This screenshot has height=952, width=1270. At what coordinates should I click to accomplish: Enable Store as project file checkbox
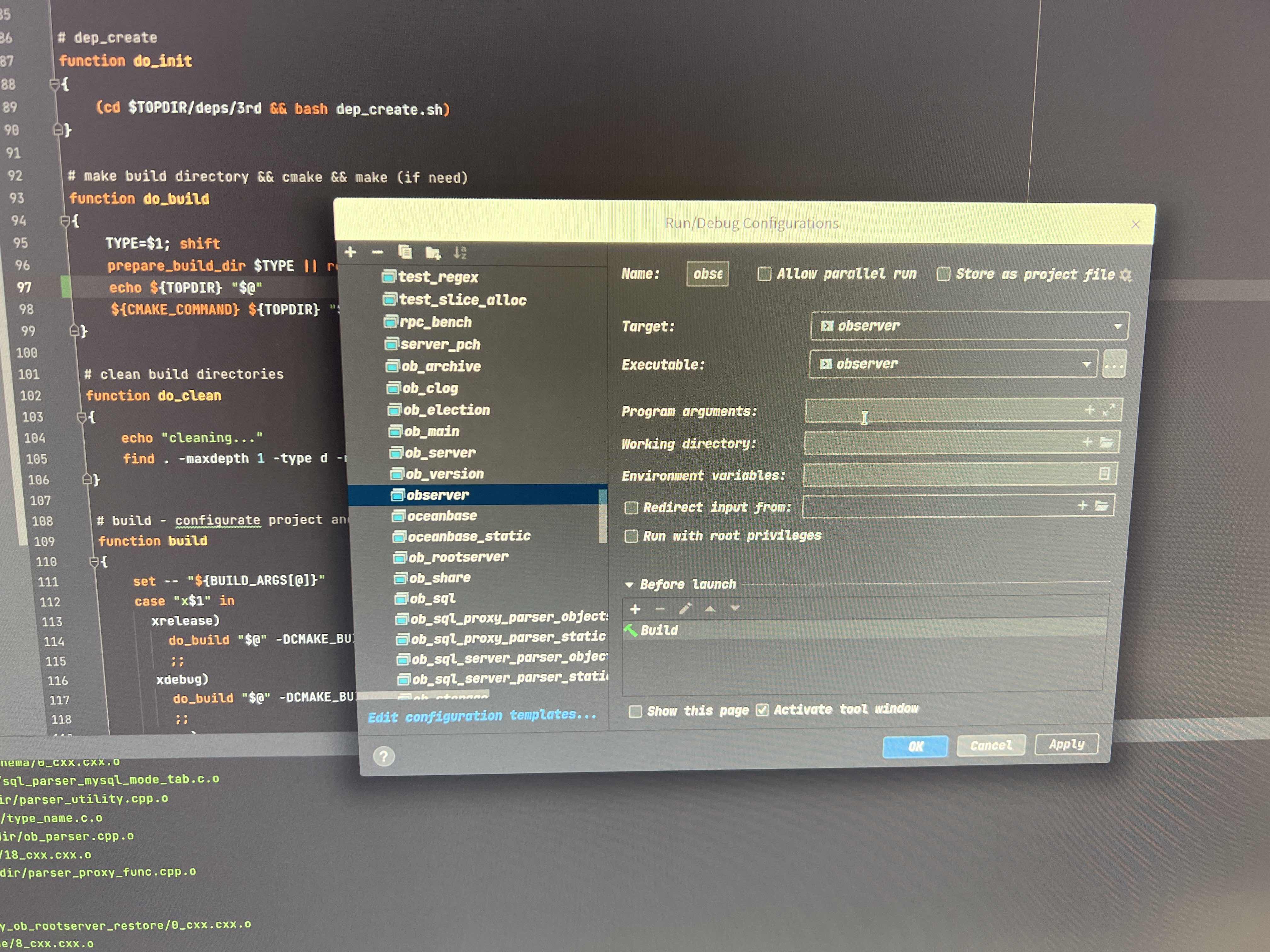[943, 274]
